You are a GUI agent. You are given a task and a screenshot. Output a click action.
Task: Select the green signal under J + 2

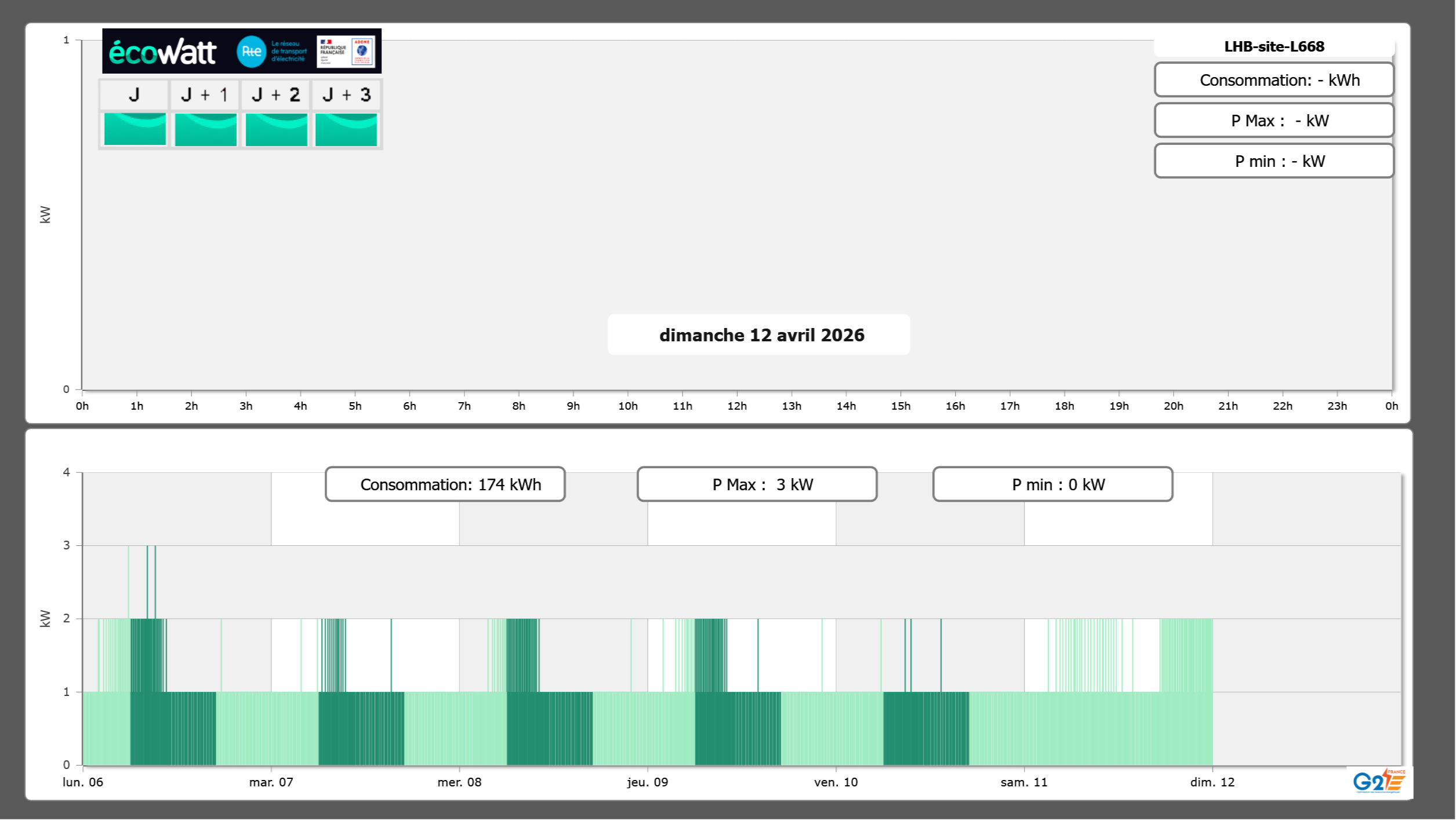pyautogui.click(x=276, y=129)
